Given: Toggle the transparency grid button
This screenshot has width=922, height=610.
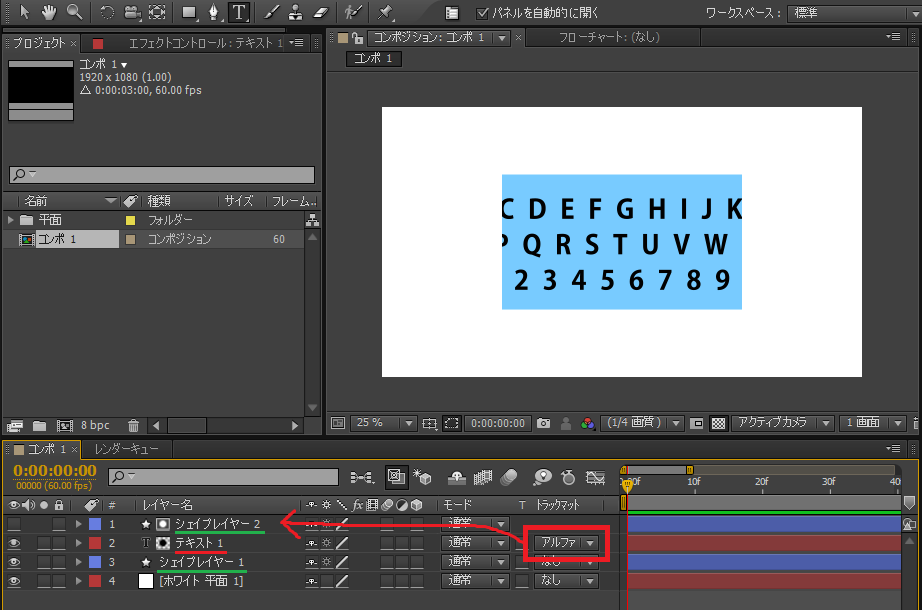Looking at the screenshot, I should point(718,424).
